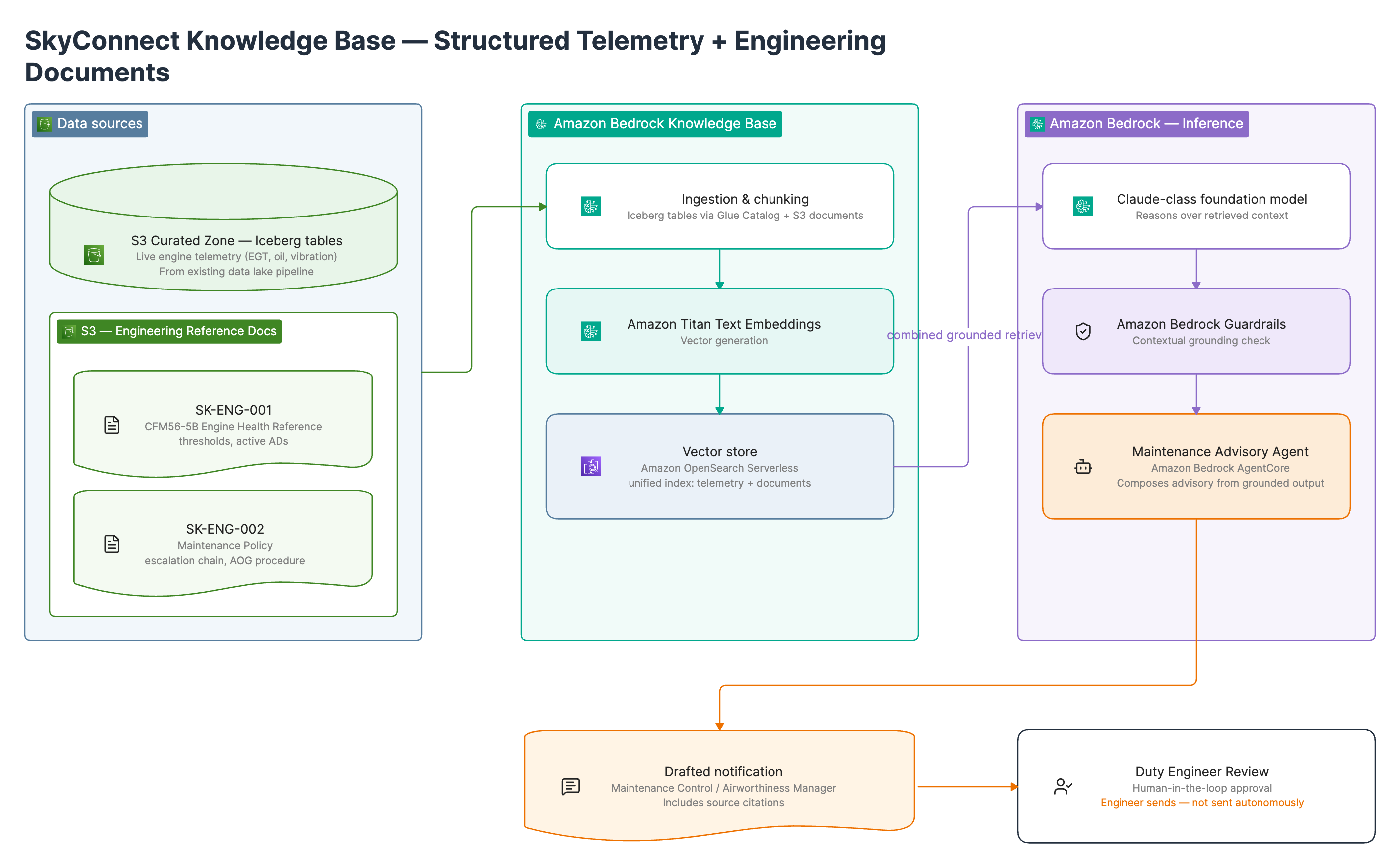The height and width of the screenshot is (868, 1400).
Task: Select the "Duty Engineer Review" title
Action: (1202, 772)
